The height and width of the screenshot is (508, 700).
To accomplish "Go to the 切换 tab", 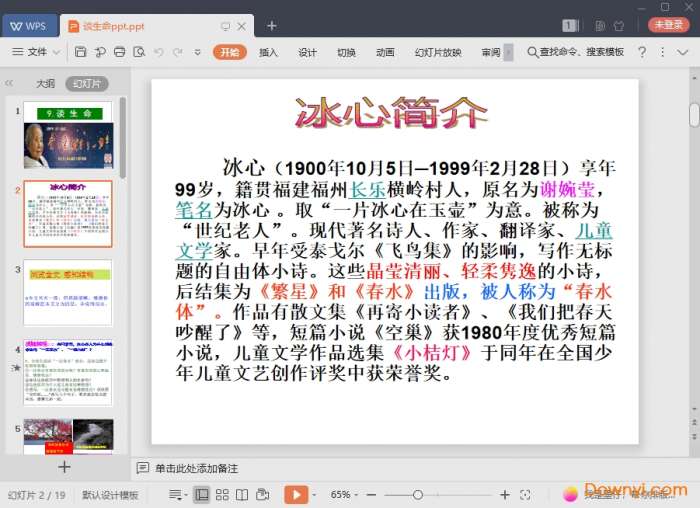I will 346,52.
